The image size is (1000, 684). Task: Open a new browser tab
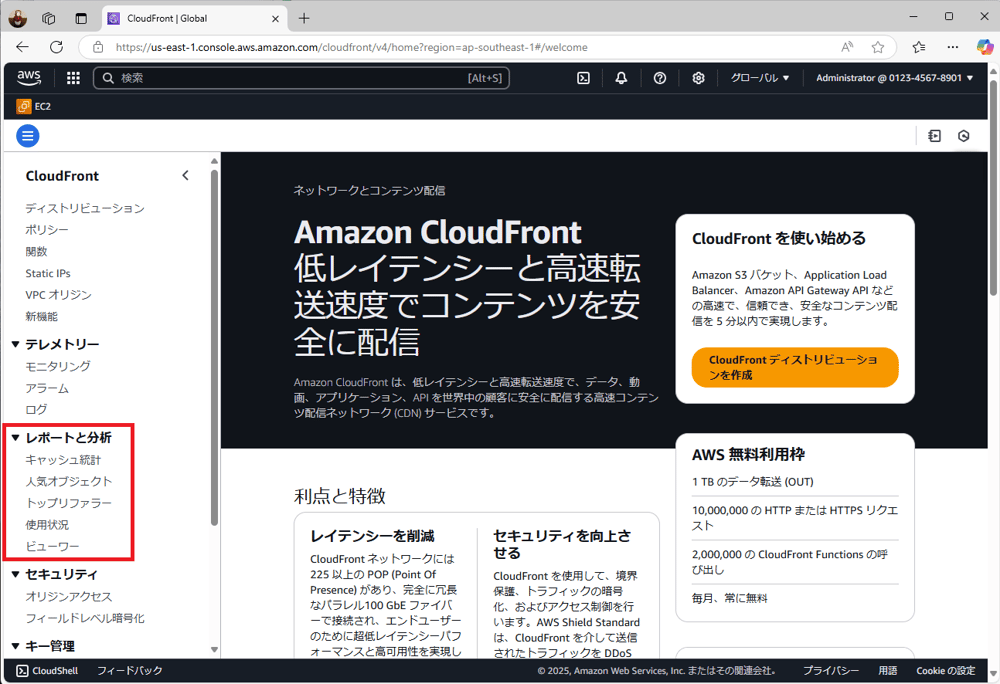(x=304, y=18)
